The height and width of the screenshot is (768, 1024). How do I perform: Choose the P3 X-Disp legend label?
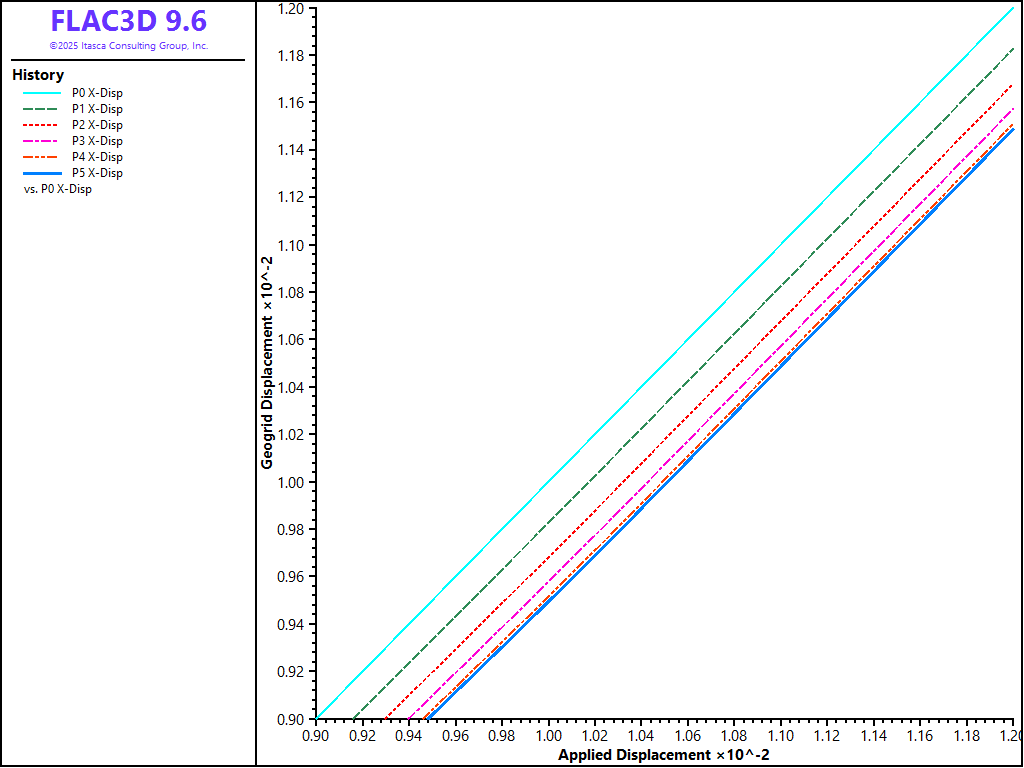tap(97, 141)
